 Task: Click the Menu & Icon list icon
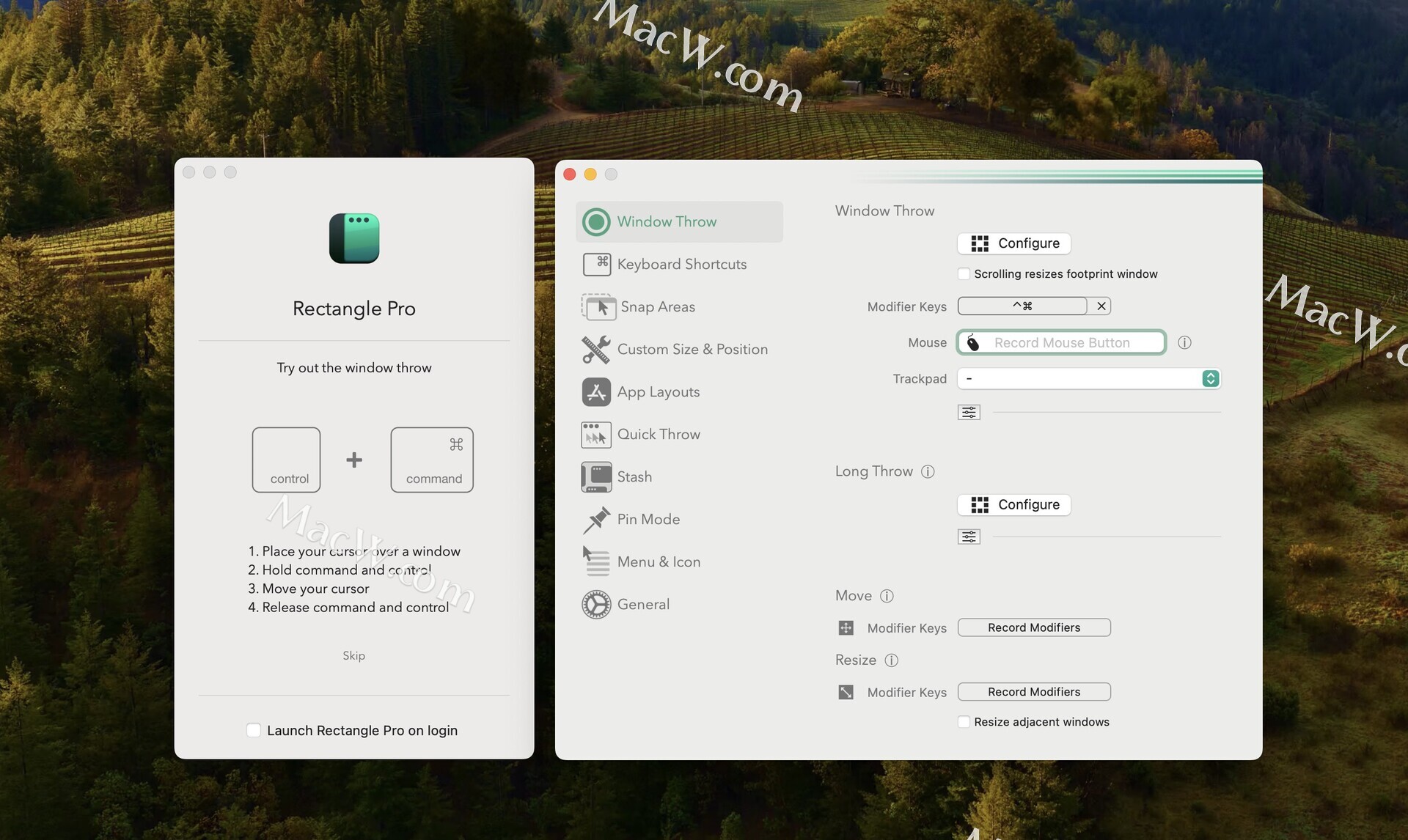(596, 561)
